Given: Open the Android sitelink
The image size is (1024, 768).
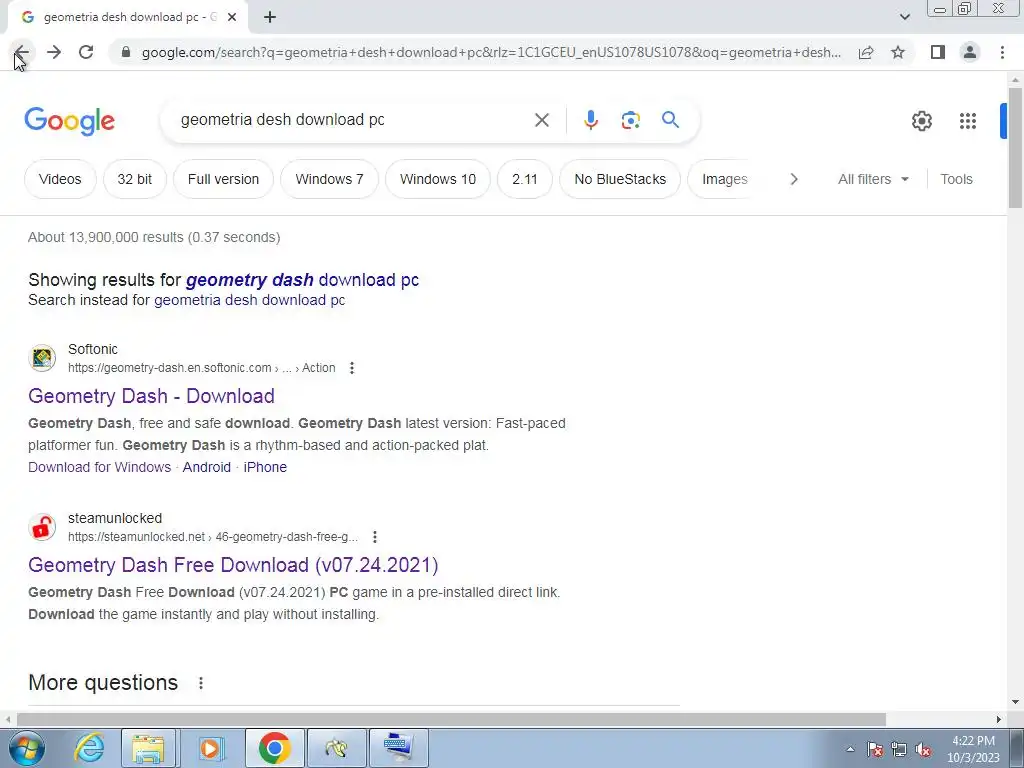Looking at the screenshot, I should point(206,468).
